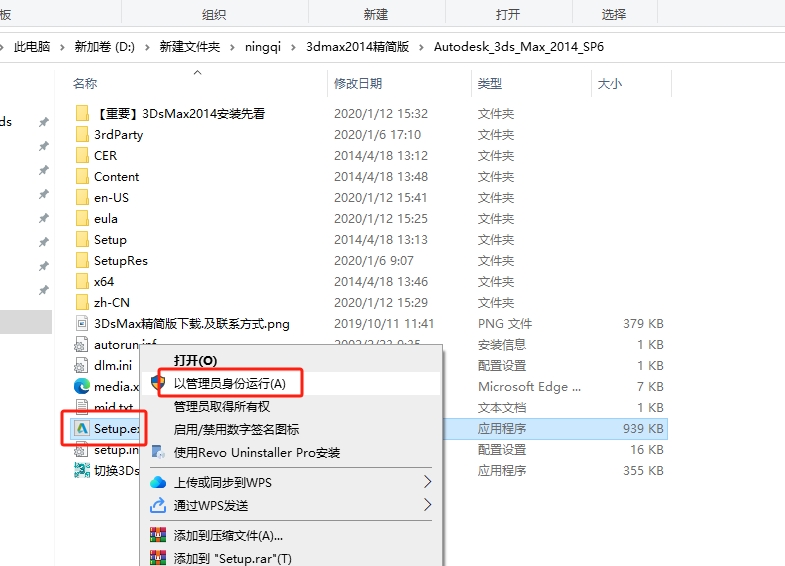This screenshot has width=785, height=566.
Task: Go to 新建文件夹 breadcrumb segment
Action: (190, 47)
